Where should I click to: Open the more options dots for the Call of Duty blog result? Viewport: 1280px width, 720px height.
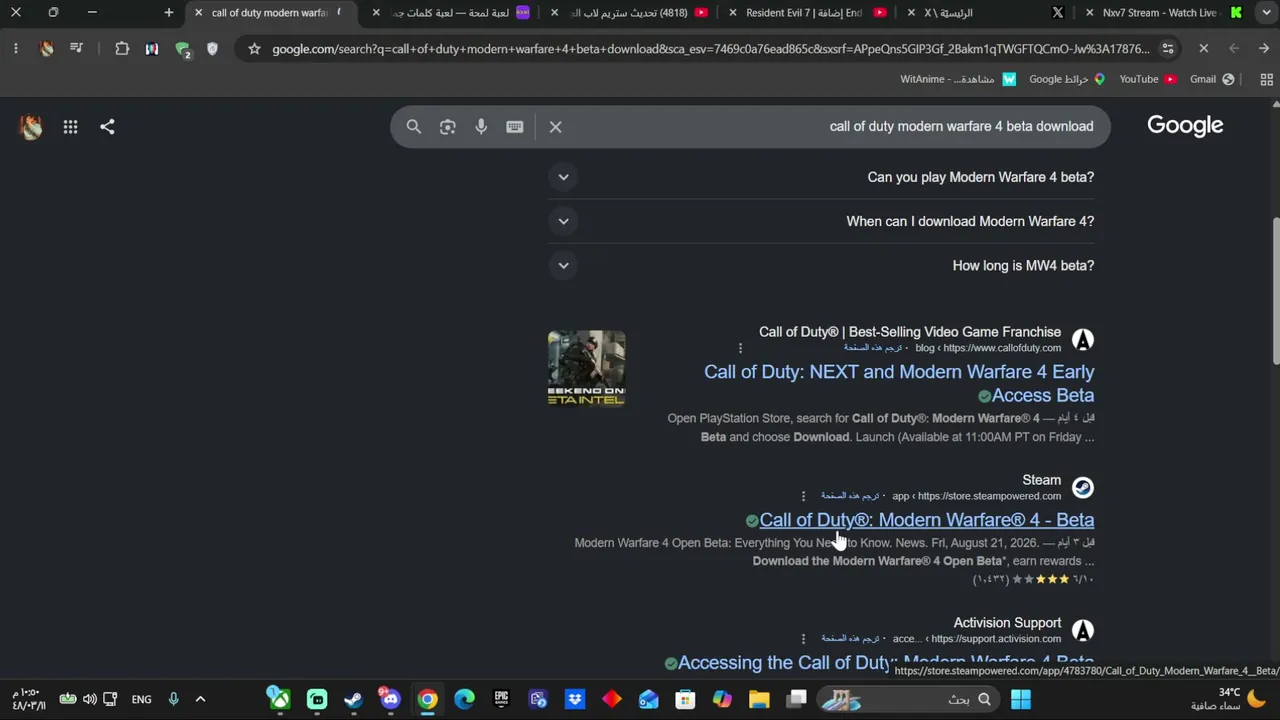(x=740, y=348)
